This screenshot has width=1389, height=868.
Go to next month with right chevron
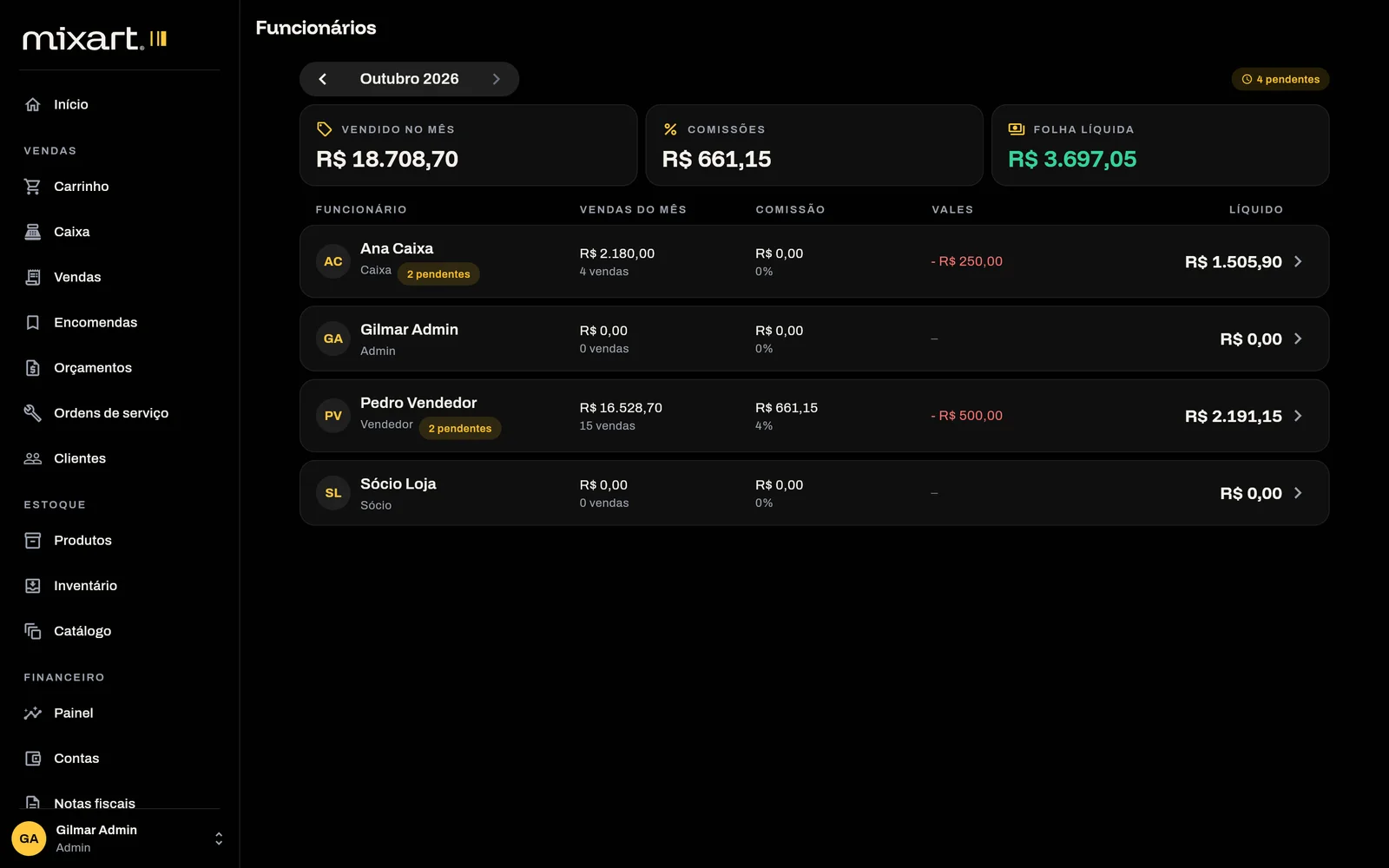click(x=497, y=79)
